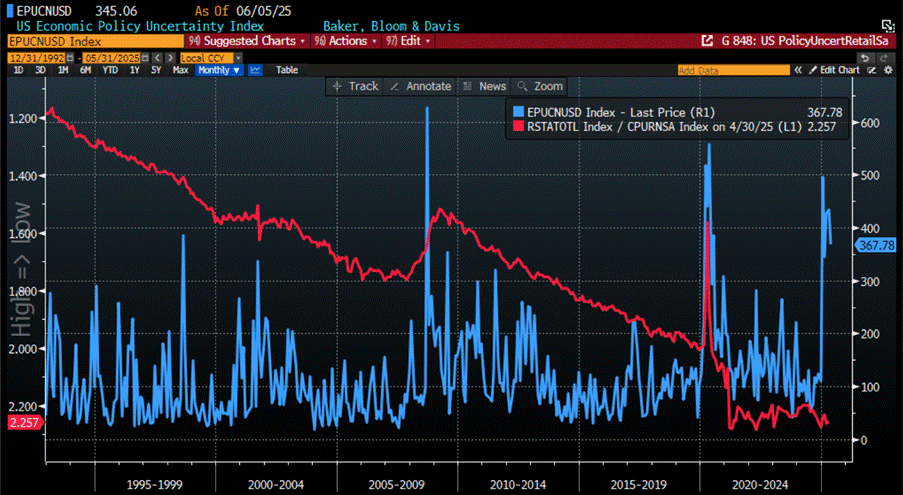Click G 848: US PolicyUncertRetailSa chart title
This screenshot has width=903, height=495.
[x=805, y=41]
